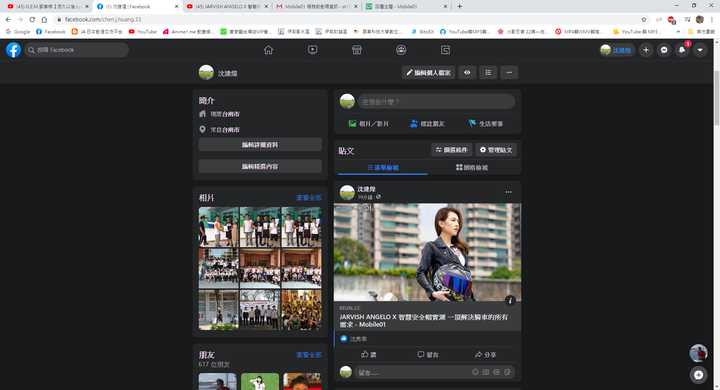
Task: Open the YouTube bookmark in bookmarks bar
Action: pyautogui.click(x=142, y=32)
